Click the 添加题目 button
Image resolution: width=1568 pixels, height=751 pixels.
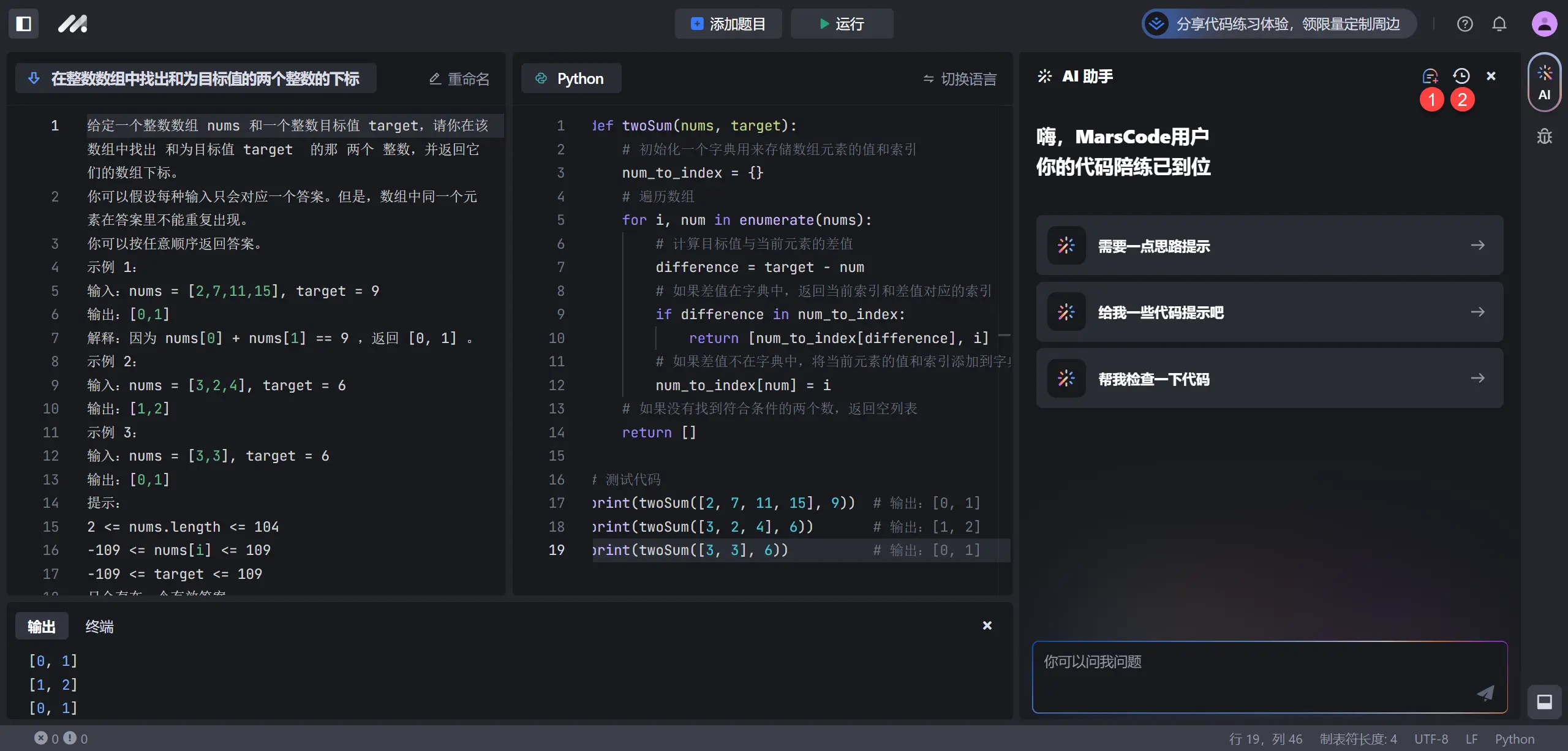click(x=728, y=24)
